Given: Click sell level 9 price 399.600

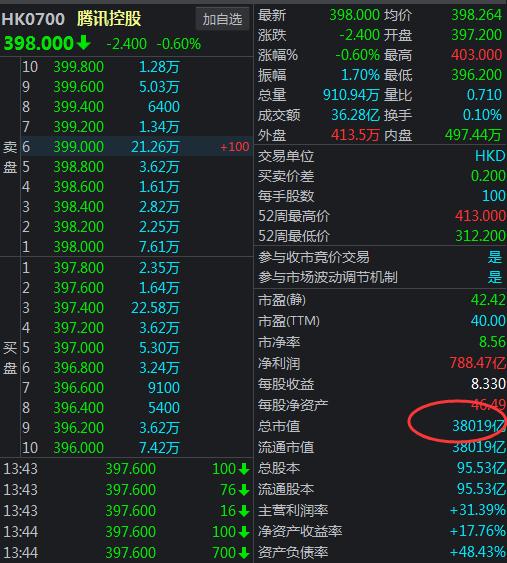Looking at the screenshot, I should coord(79,87).
